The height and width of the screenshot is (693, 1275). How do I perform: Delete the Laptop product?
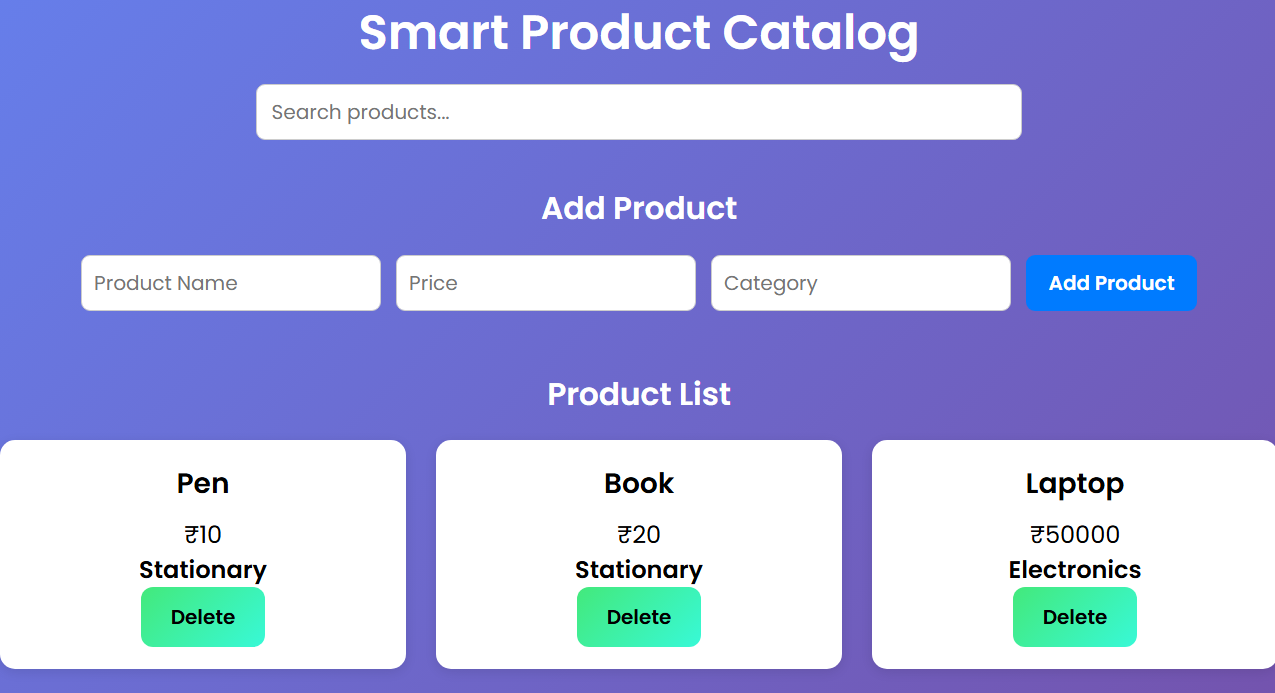[x=1075, y=617]
